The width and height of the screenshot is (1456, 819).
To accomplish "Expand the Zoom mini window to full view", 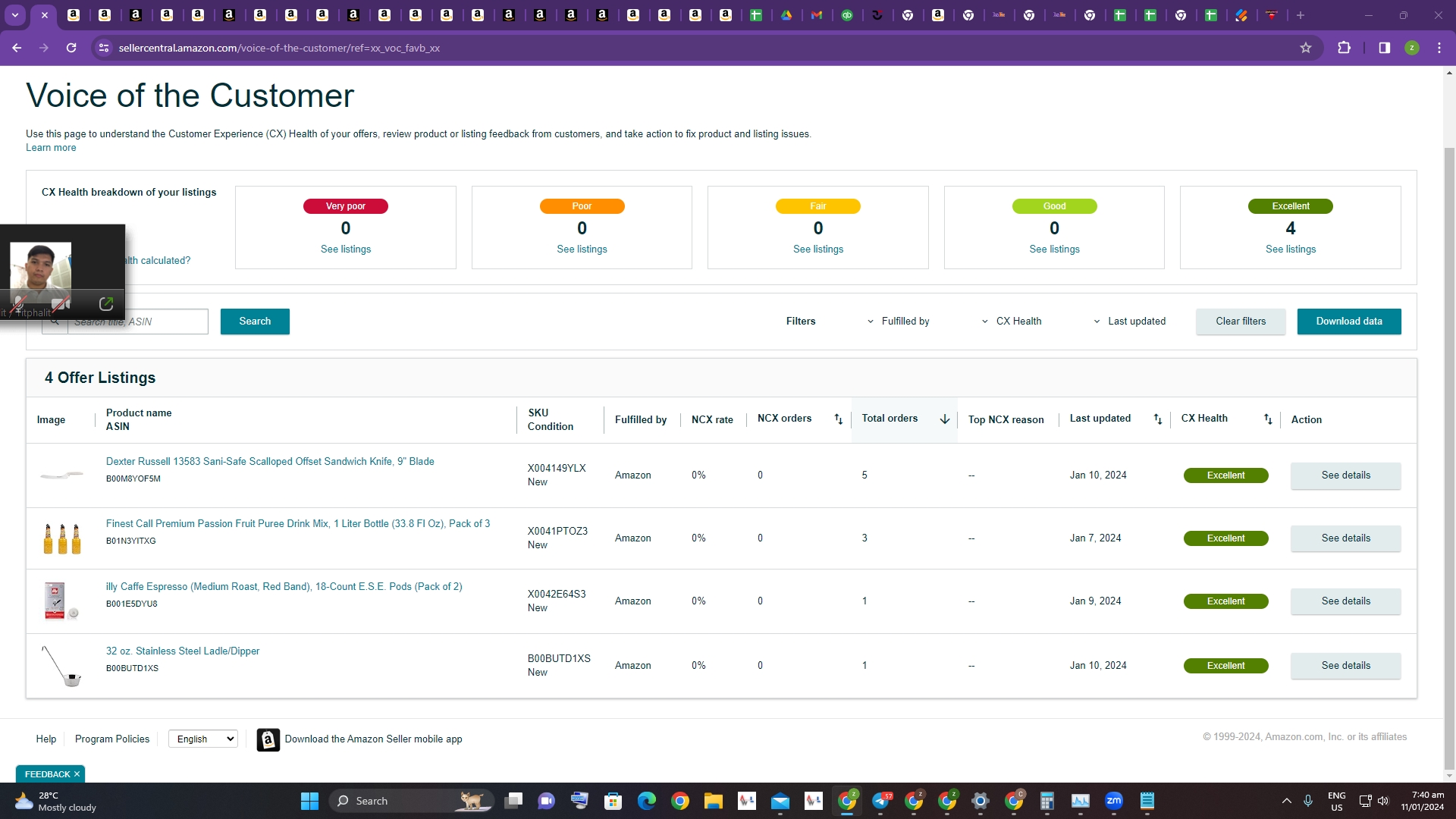I will point(106,303).
